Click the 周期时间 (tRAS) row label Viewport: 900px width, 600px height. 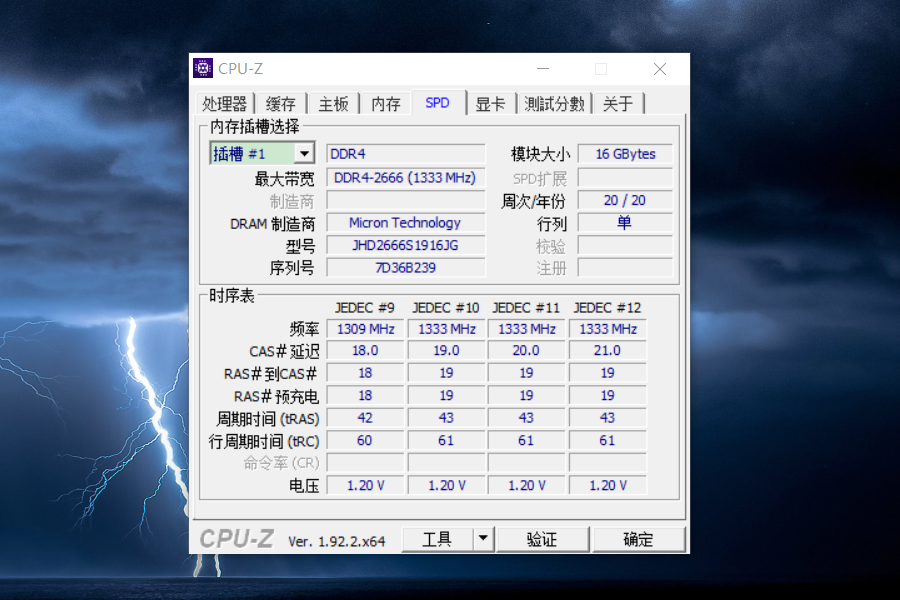[x=267, y=419]
